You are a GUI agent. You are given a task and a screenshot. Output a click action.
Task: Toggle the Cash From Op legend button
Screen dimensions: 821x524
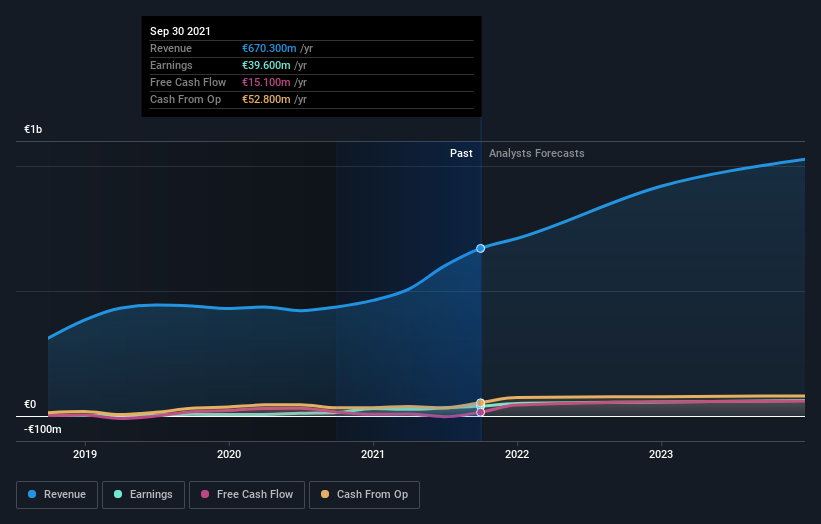click(364, 495)
